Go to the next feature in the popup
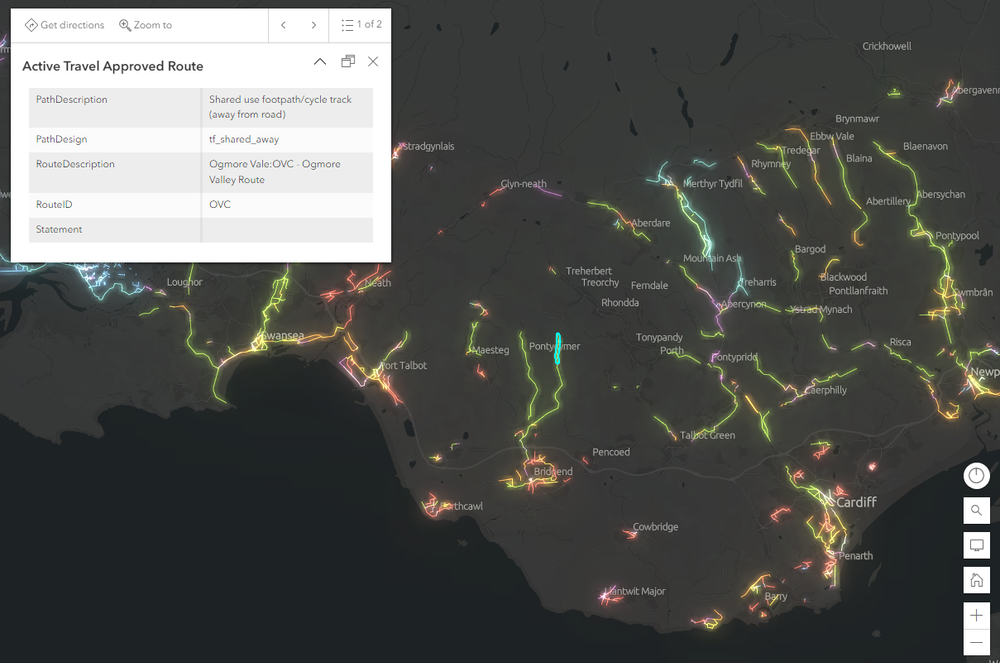Image resolution: width=1000 pixels, height=663 pixels. tap(313, 25)
